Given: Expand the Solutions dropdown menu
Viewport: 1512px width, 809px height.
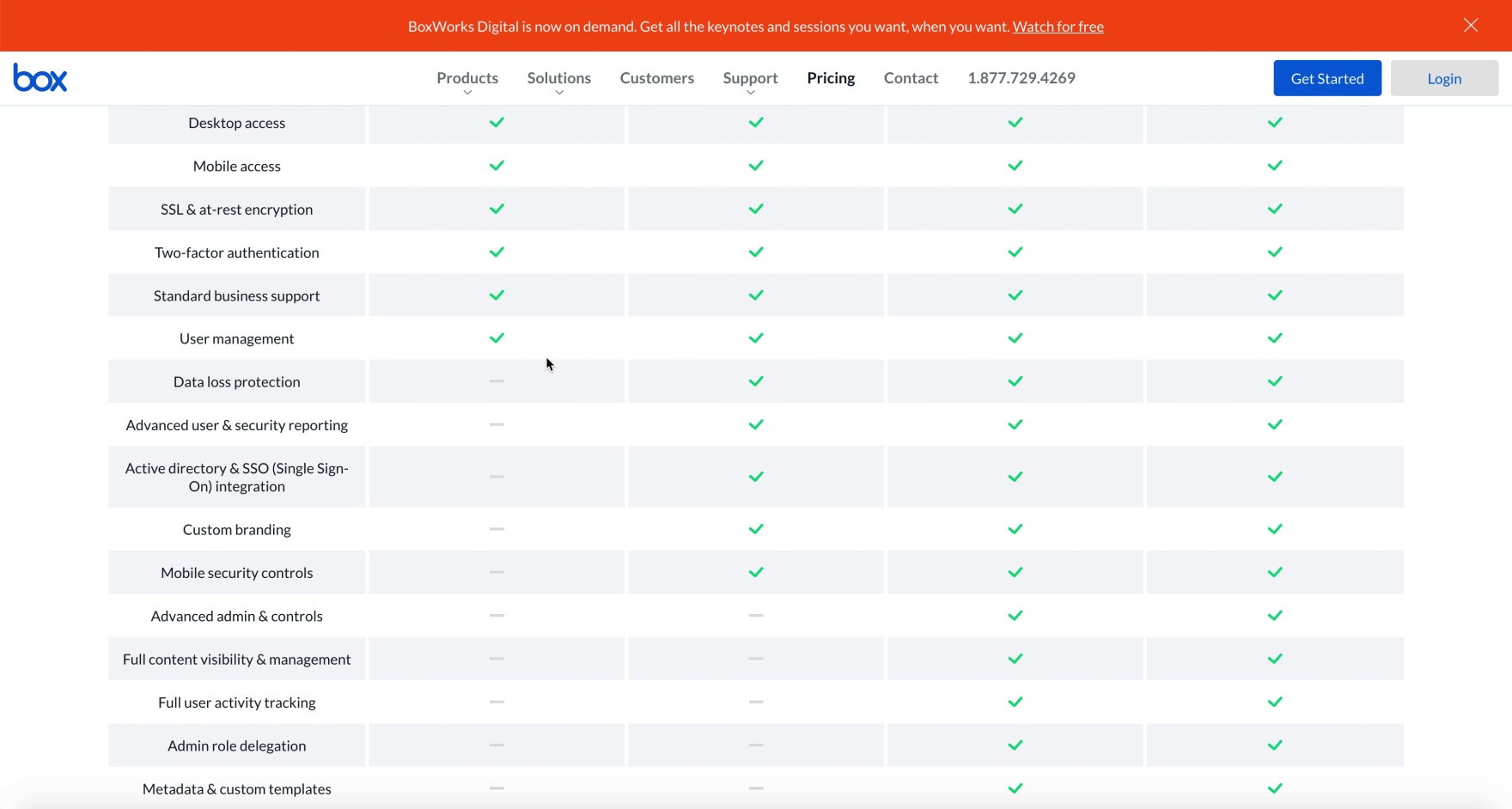Looking at the screenshot, I should (x=558, y=78).
